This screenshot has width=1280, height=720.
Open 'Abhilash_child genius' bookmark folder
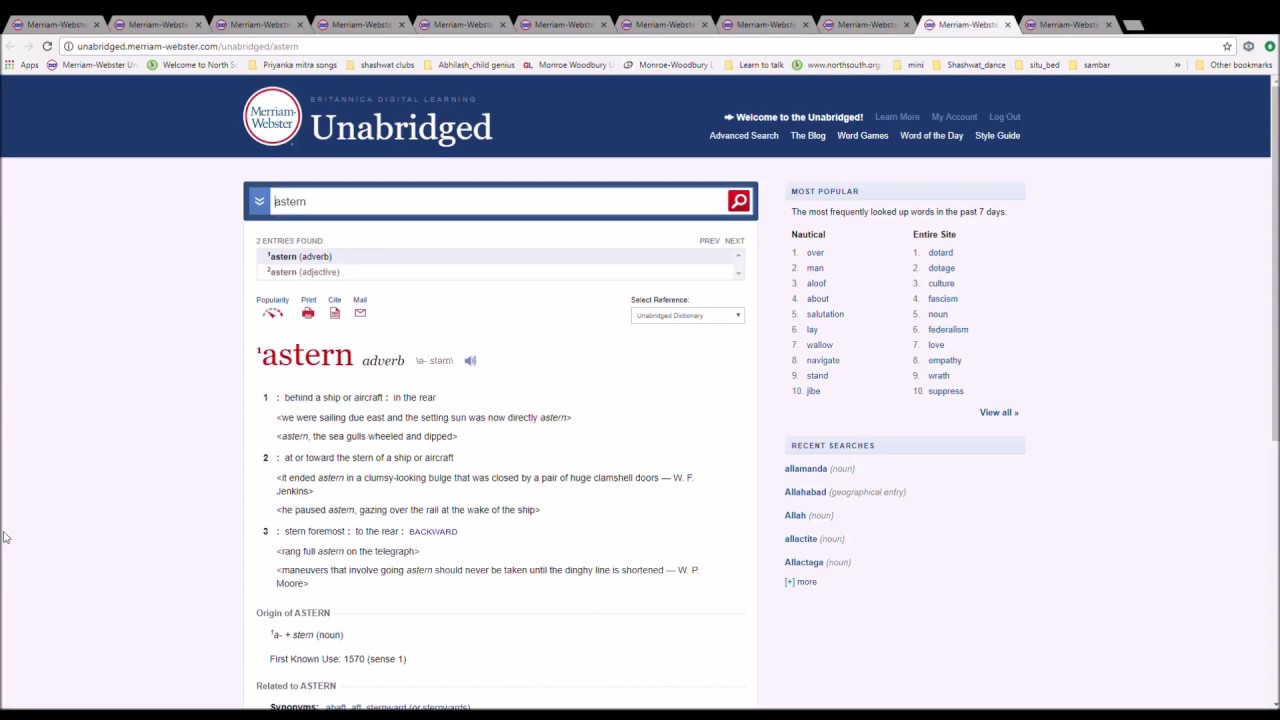[468, 65]
